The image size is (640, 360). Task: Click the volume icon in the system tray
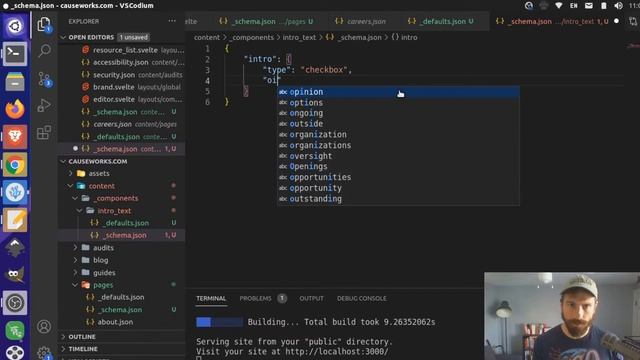tap(618, 5)
